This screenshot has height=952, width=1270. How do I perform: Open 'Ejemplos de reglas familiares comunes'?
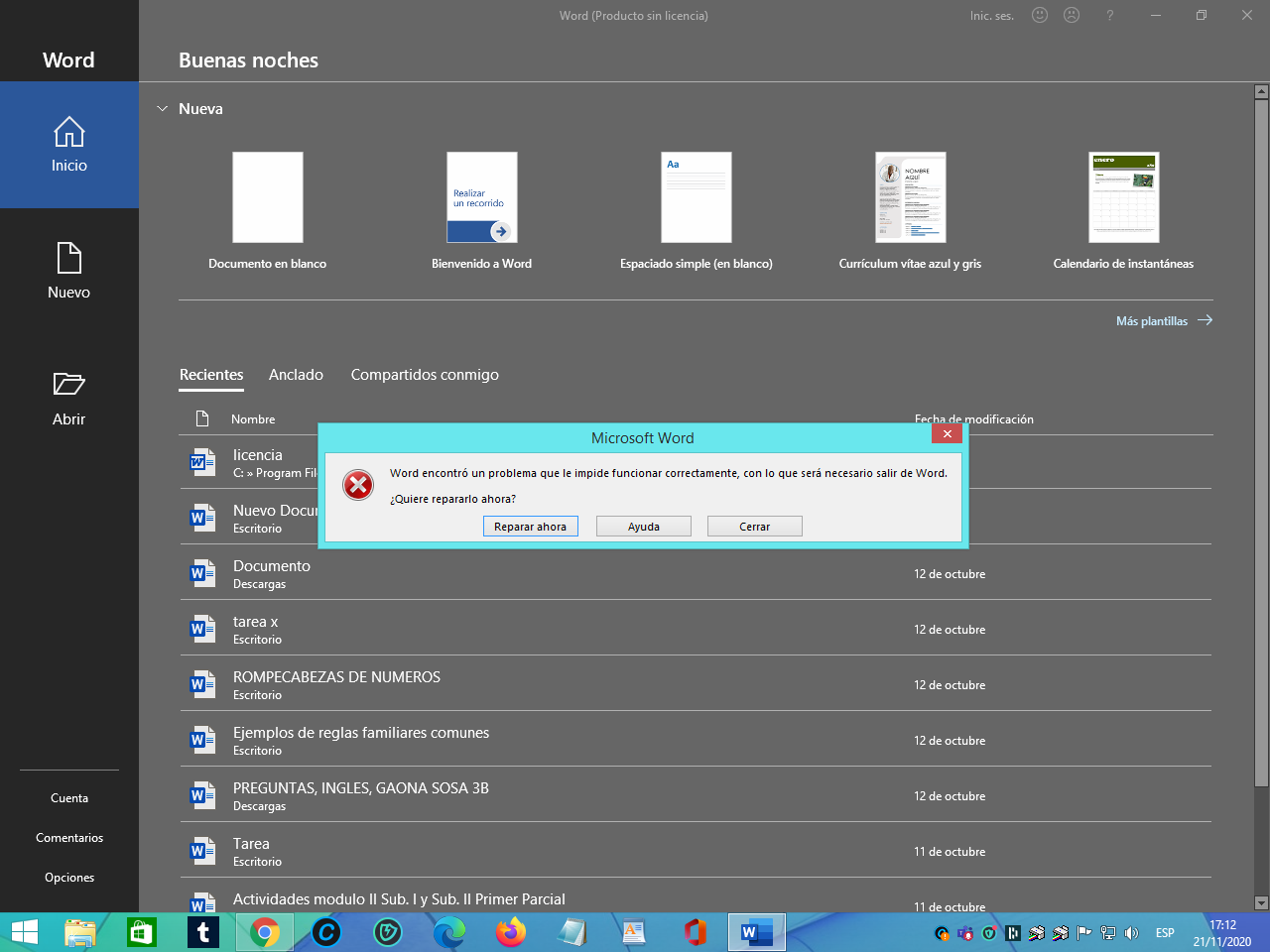(x=696, y=739)
